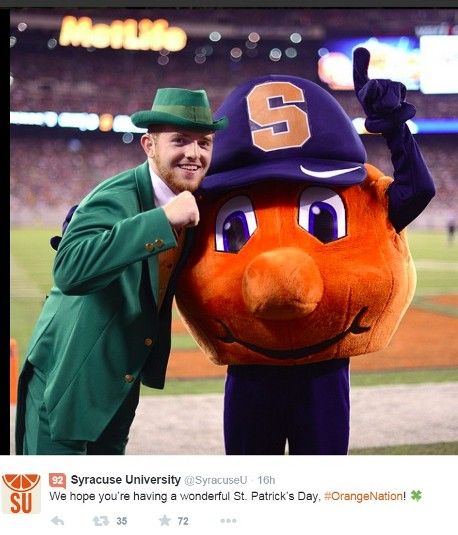Click the orange S logo on mascot's cap
The width and height of the screenshot is (458, 535).
[x=279, y=117]
